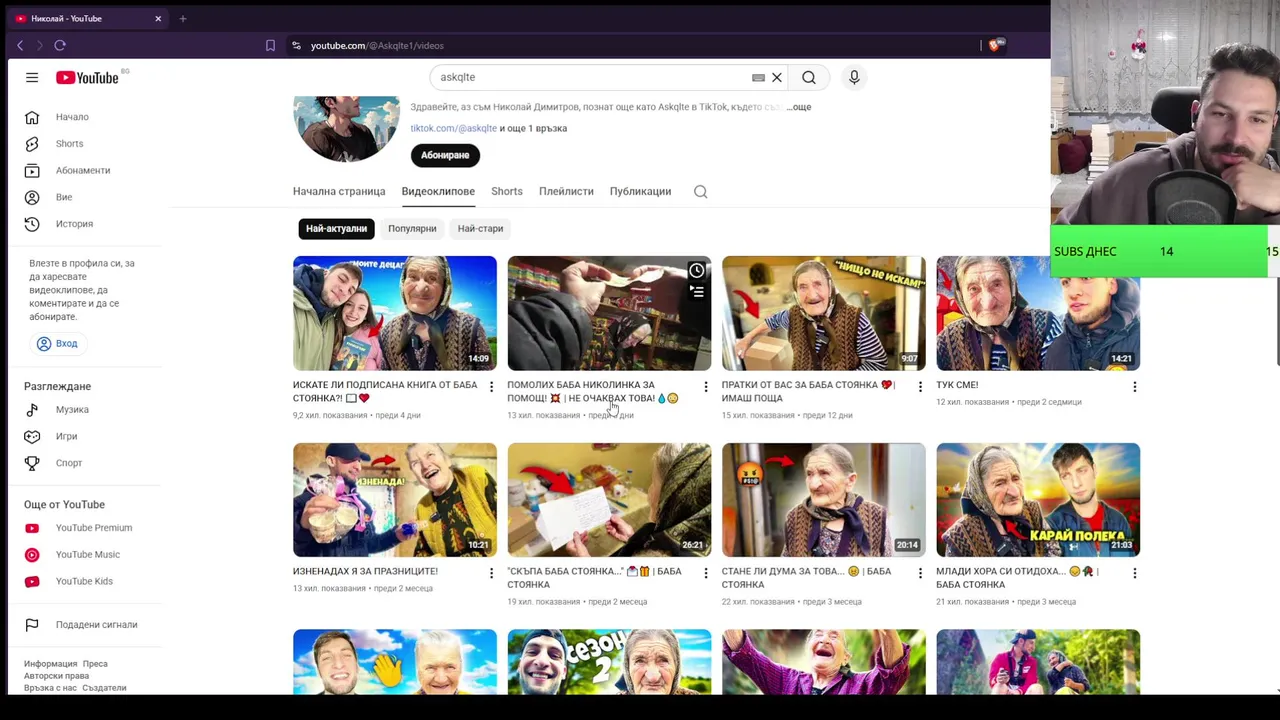Screen dimensions: 1280x720
Task: Open Абонаменти subscriptions icon
Action: click(x=32, y=171)
